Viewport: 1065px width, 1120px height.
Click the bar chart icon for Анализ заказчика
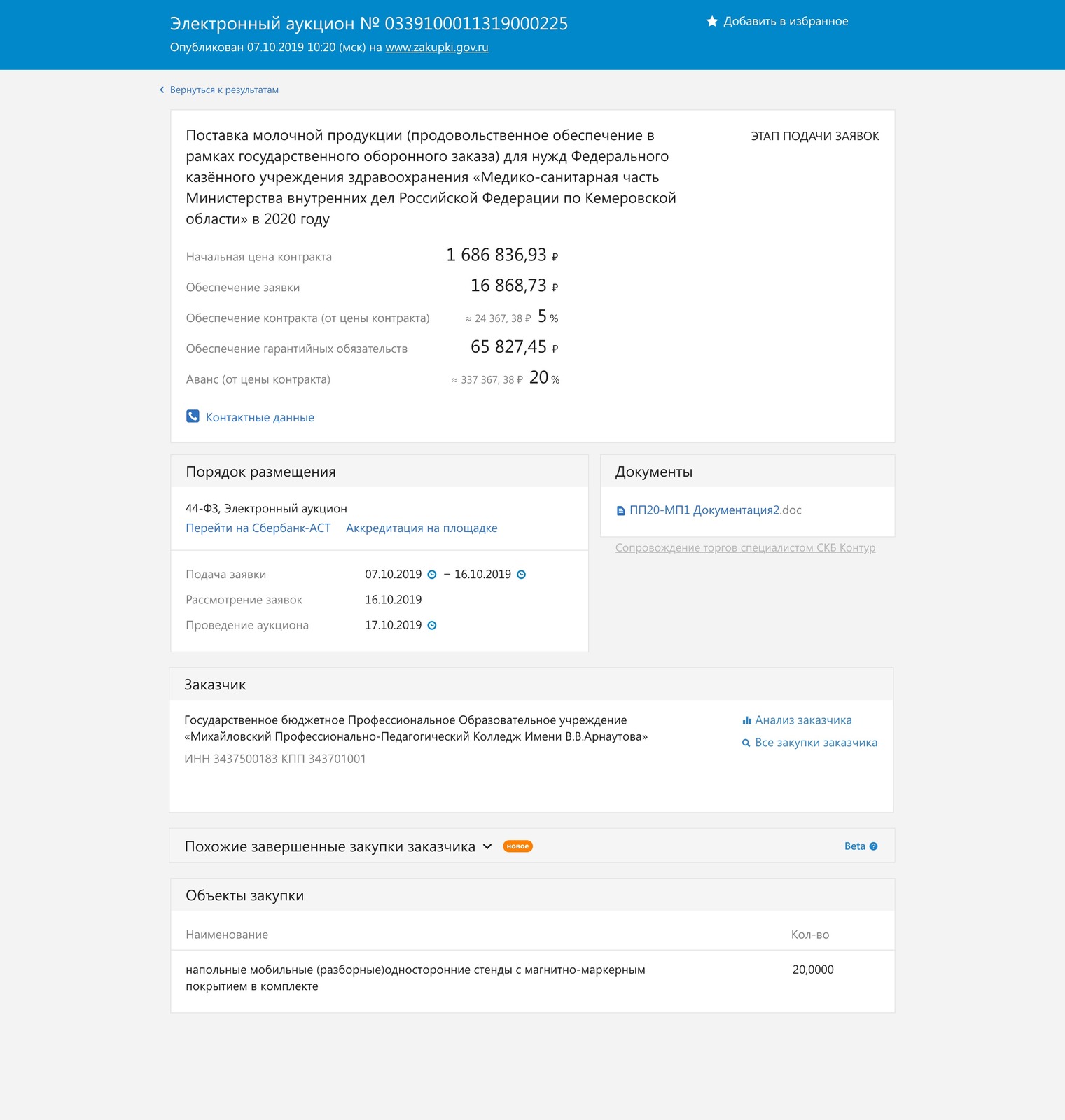(x=746, y=720)
